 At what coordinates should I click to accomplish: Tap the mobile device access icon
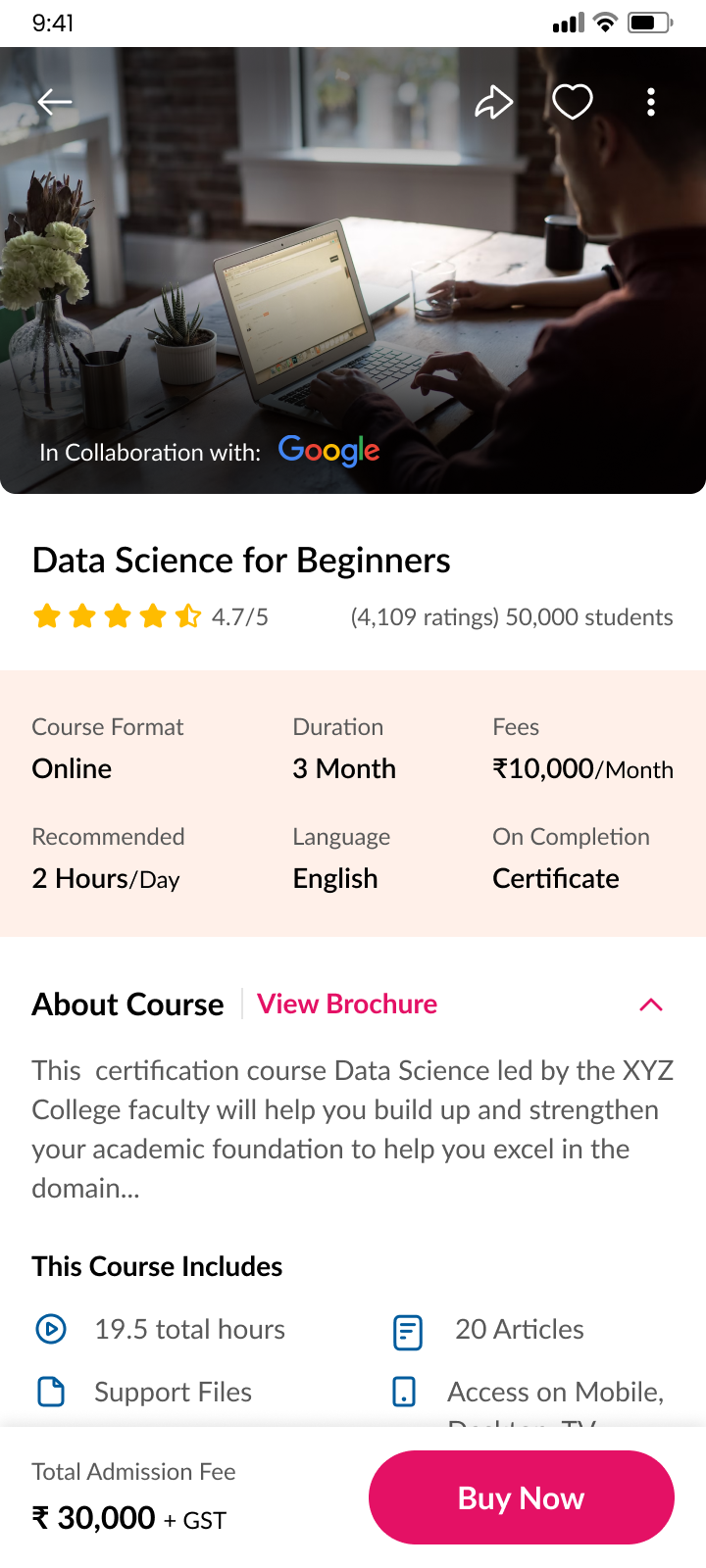pyautogui.click(x=404, y=1392)
